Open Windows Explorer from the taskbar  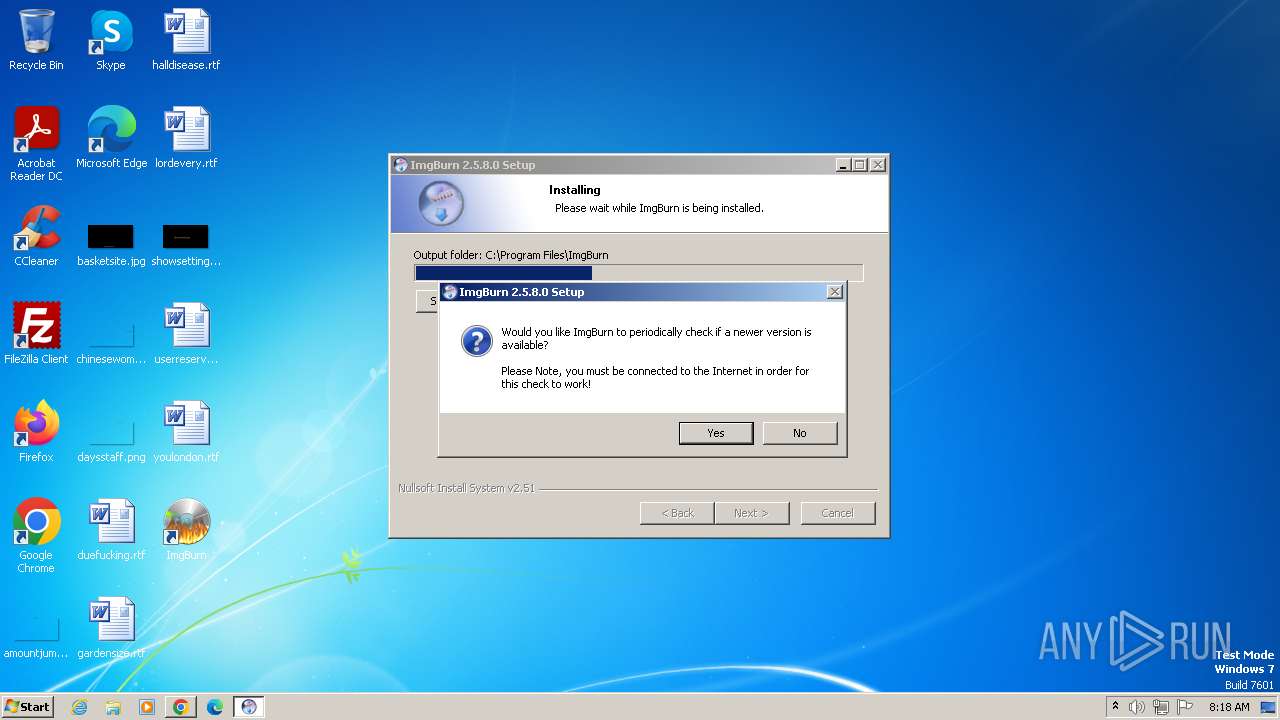pos(113,707)
